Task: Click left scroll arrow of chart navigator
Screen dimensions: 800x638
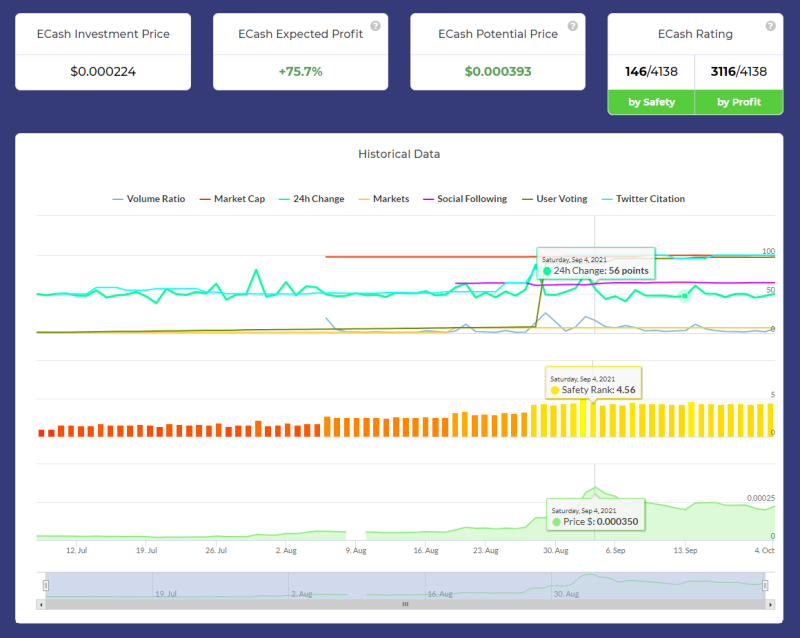Action: (41, 605)
